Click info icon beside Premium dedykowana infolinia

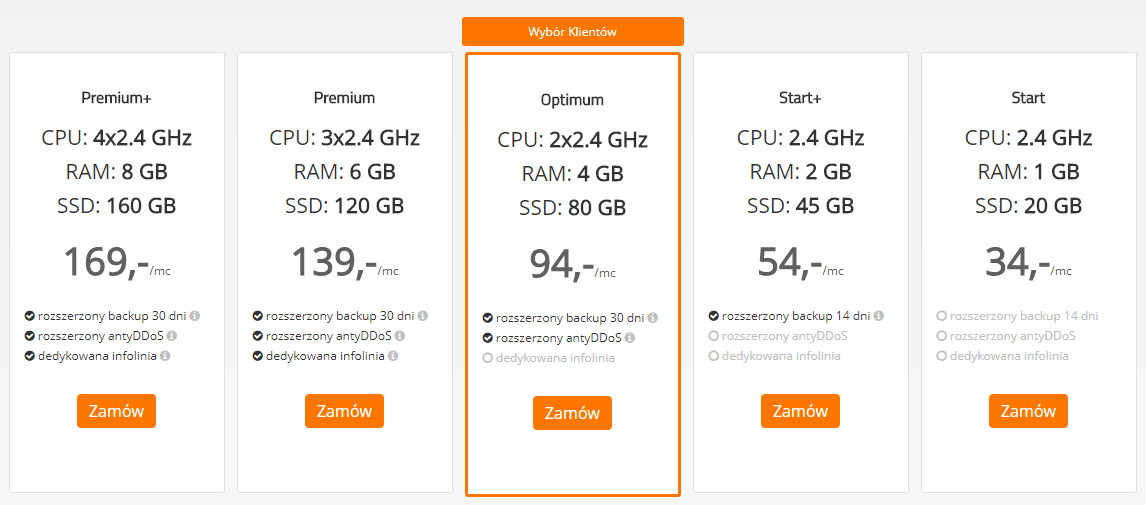click(393, 356)
